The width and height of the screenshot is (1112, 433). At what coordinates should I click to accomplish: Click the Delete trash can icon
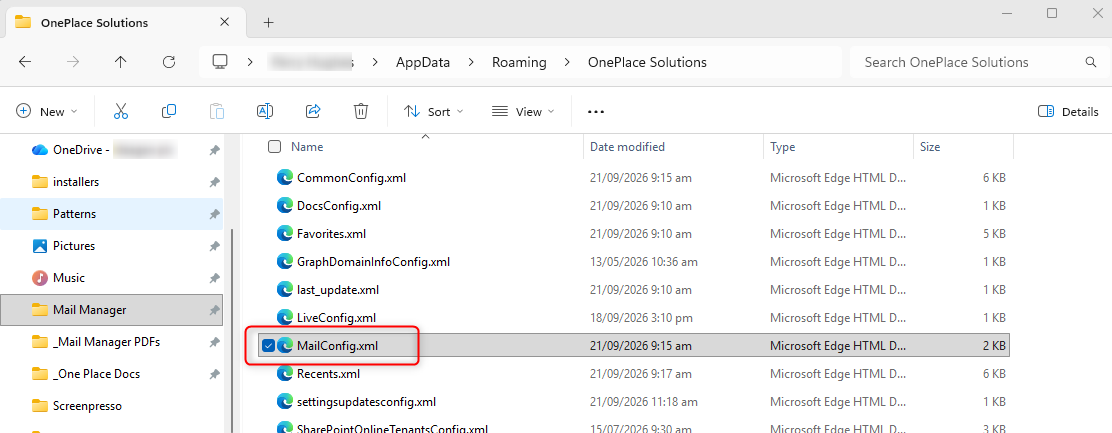pos(361,111)
